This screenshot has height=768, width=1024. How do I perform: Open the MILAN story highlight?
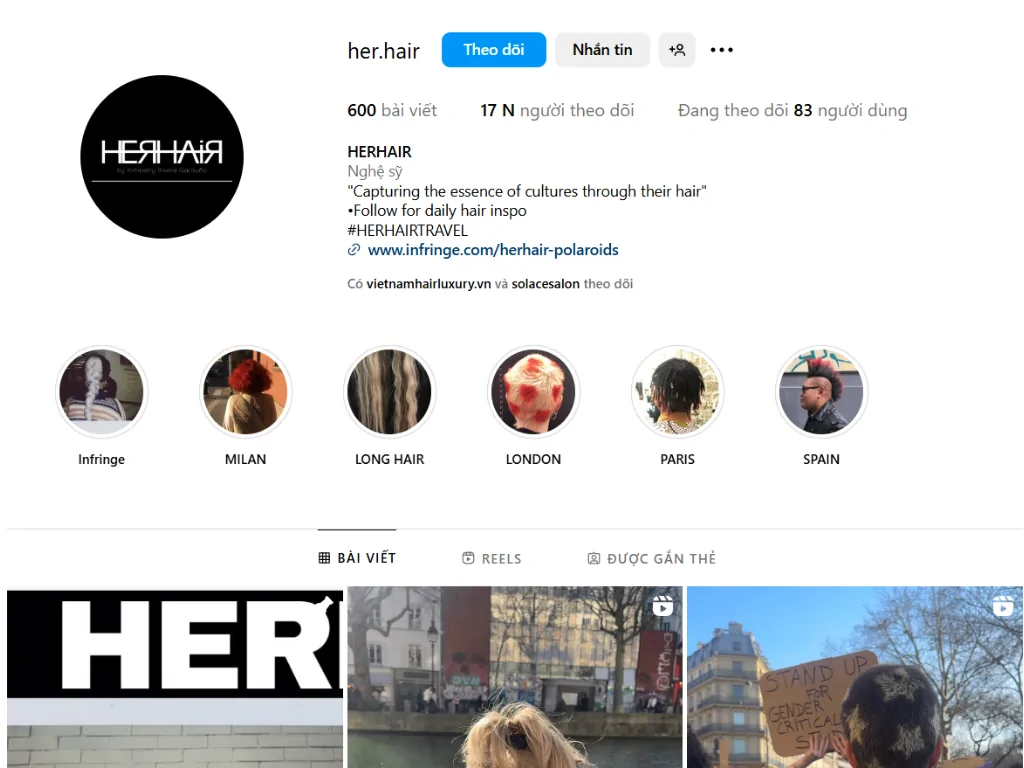[x=246, y=392]
